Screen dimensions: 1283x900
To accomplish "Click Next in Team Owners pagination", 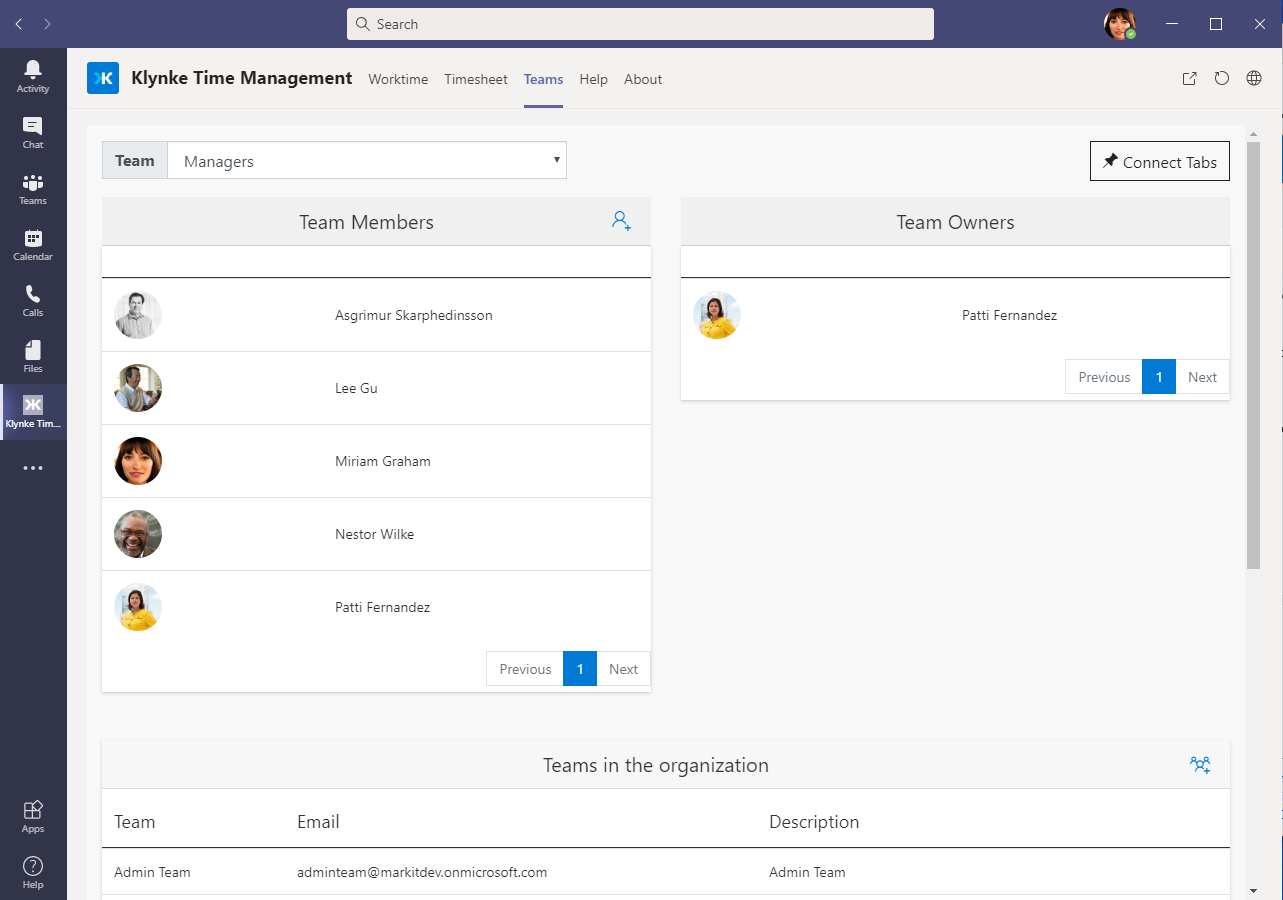I will pyautogui.click(x=1202, y=377).
